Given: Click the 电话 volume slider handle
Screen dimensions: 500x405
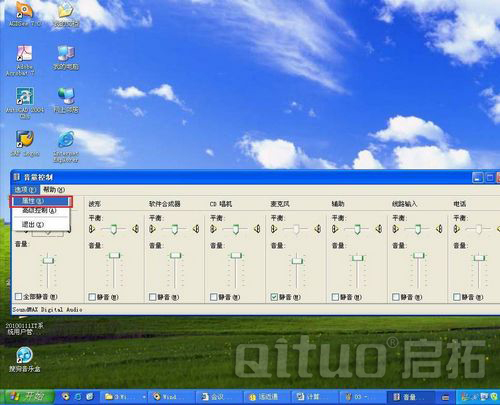Looking at the screenshot, I should coord(479,258).
